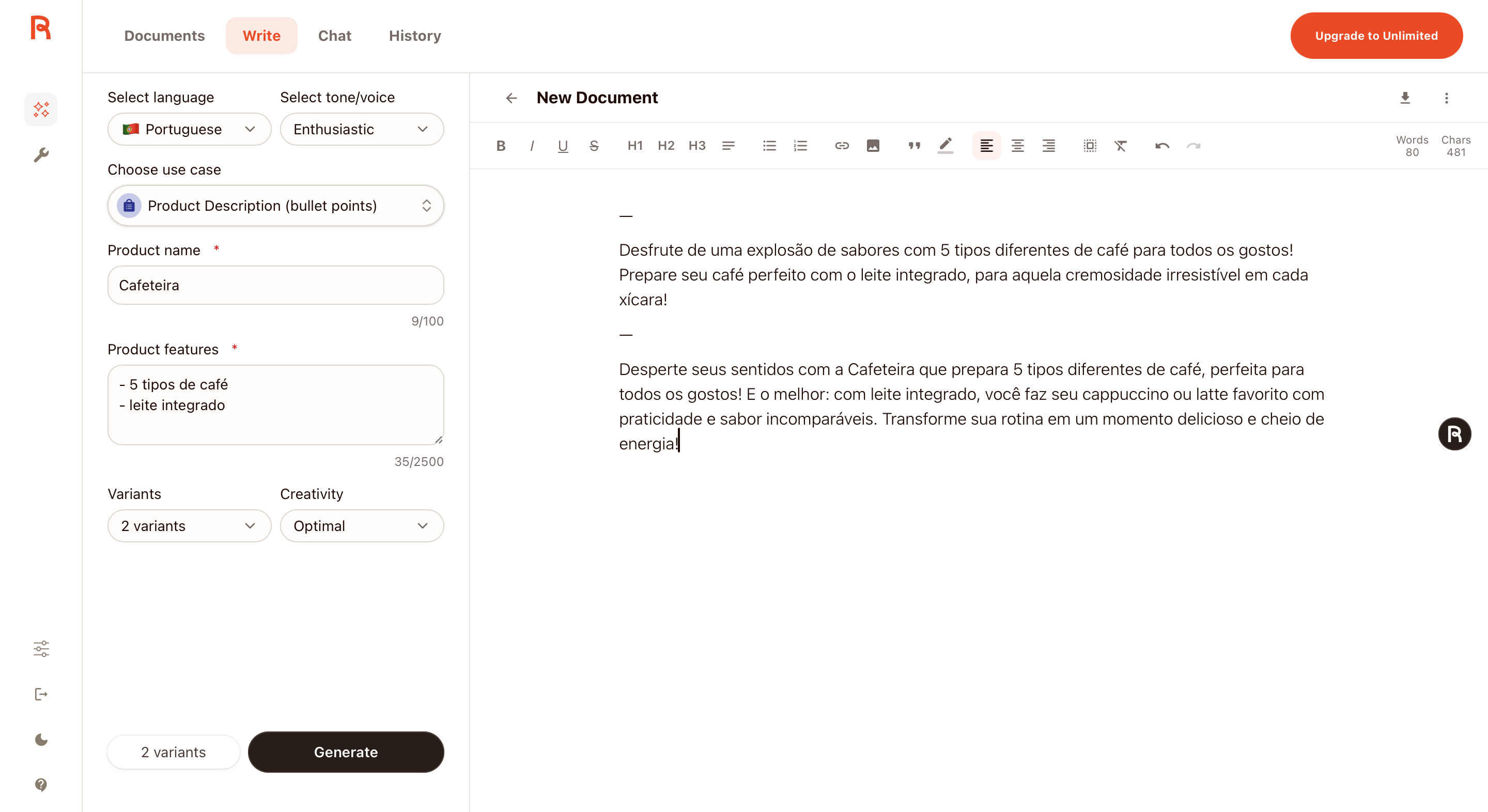The image size is (1488, 812).
Task: Click the Product features text area
Action: (x=275, y=405)
